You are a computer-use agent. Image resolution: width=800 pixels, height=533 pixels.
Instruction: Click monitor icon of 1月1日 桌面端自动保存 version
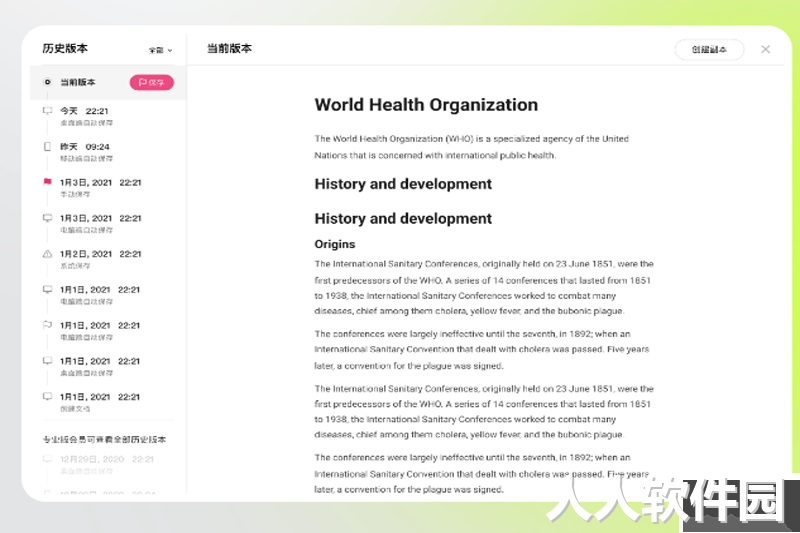(47, 361)
